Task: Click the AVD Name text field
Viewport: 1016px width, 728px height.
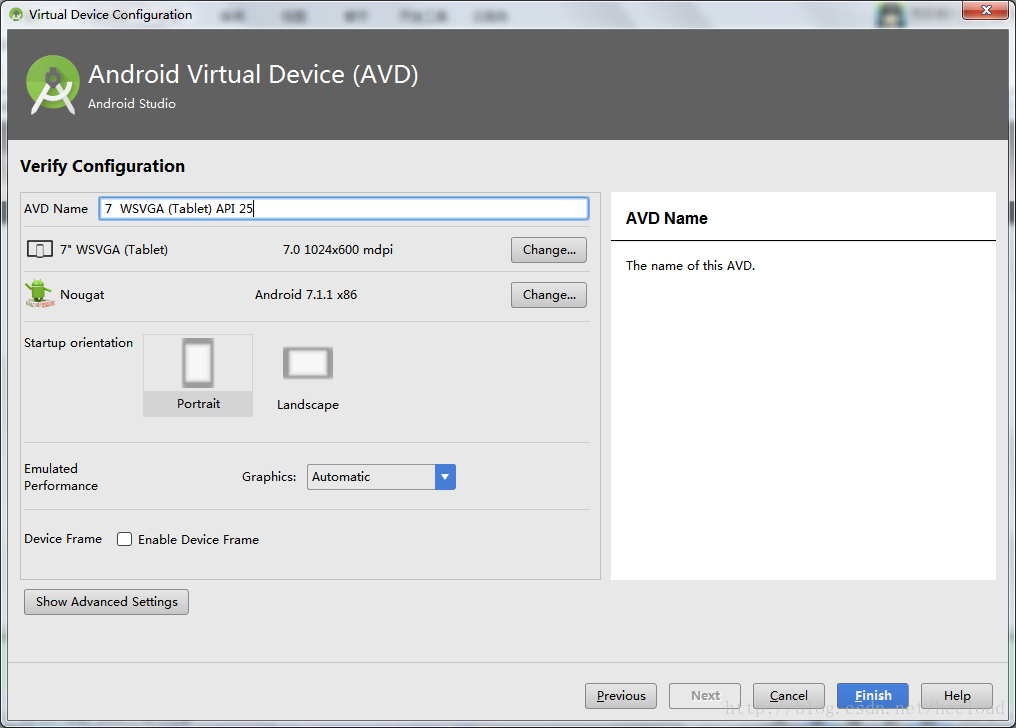Action: (x=343, y=209)
